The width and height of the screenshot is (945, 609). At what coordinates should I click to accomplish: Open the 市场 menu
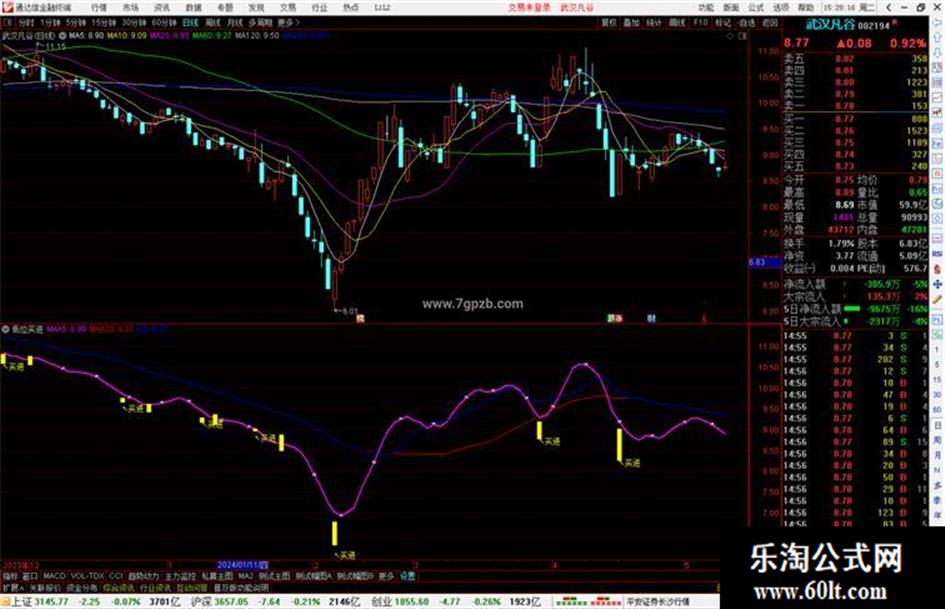(x=130, y=8)
